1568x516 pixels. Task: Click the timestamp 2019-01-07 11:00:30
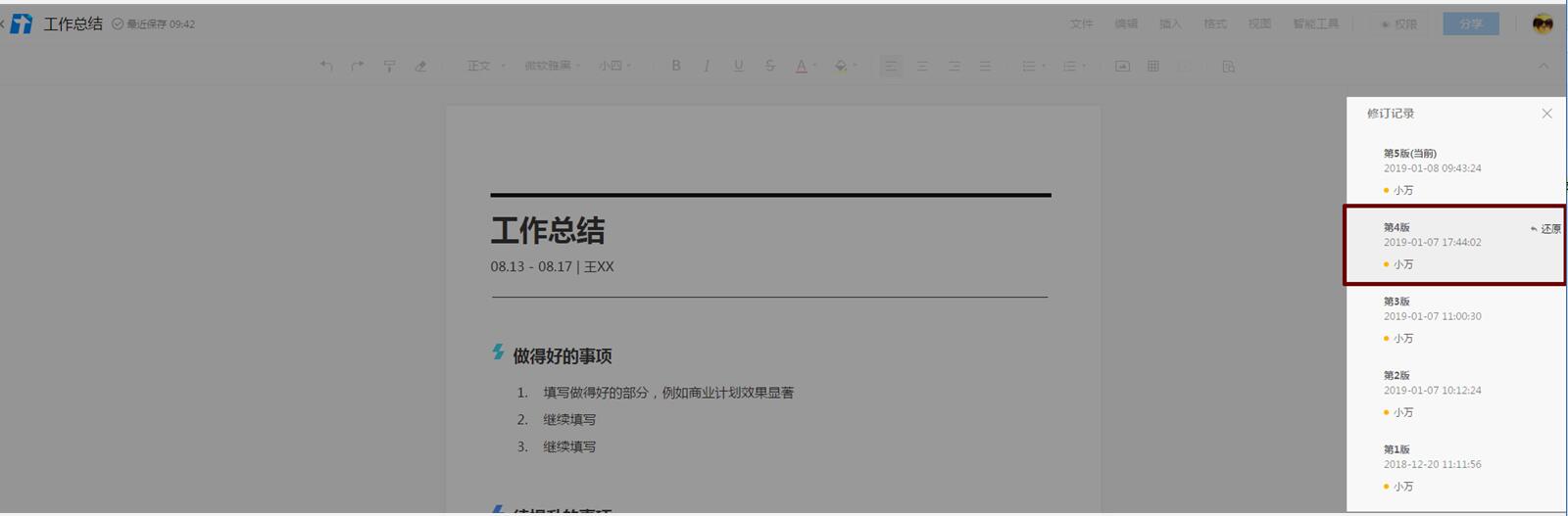(x=1432, y=316)
